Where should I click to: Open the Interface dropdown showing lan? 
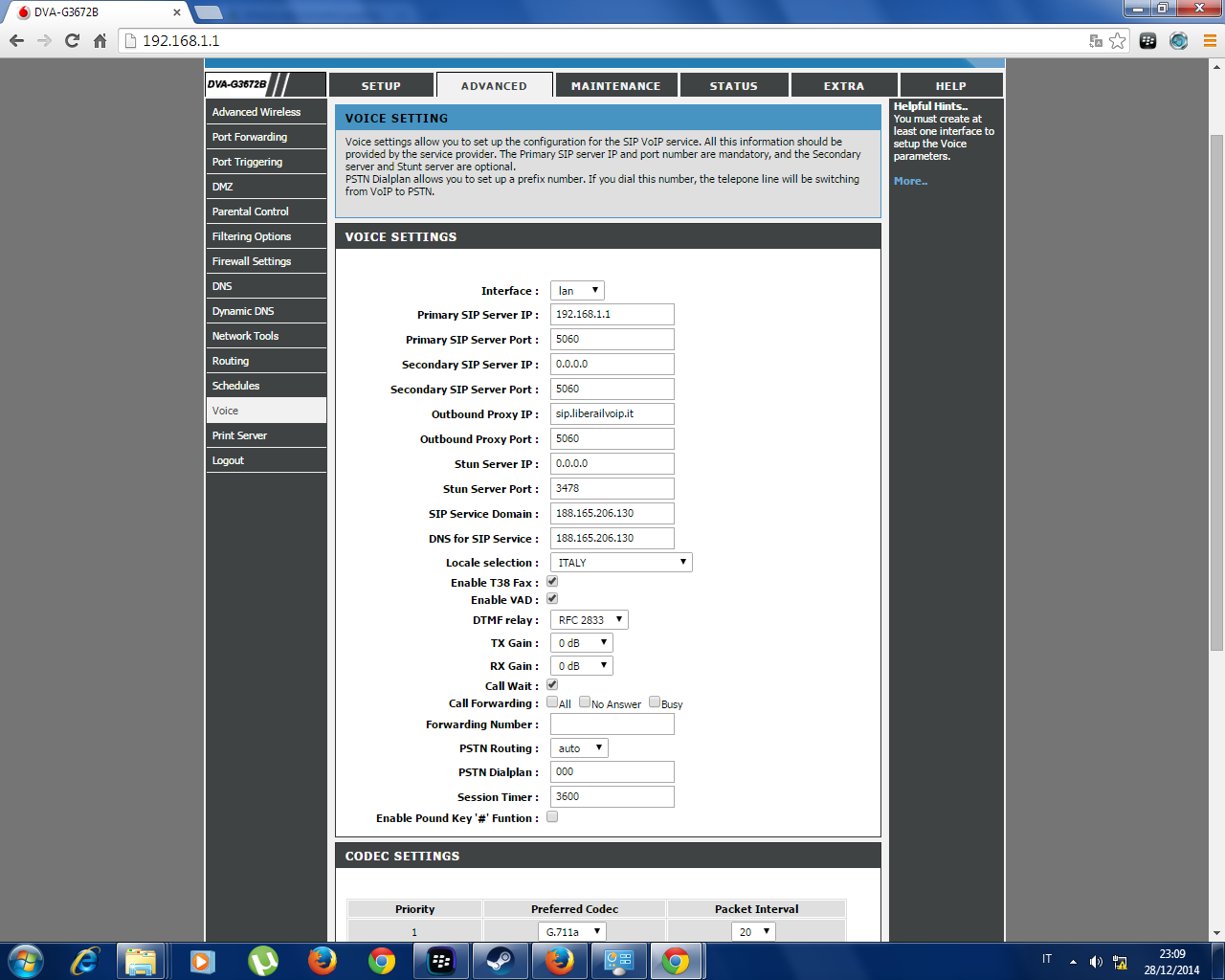[577, 291]
